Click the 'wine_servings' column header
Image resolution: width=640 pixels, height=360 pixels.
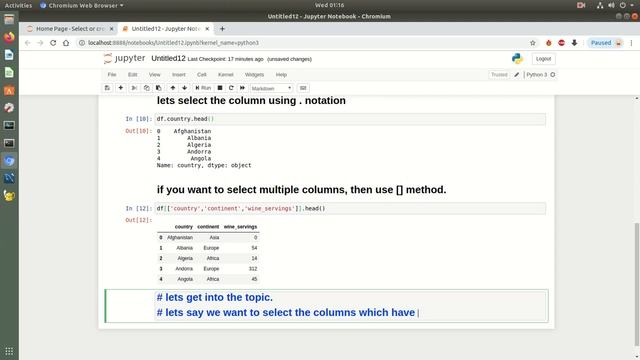[240, 227]
